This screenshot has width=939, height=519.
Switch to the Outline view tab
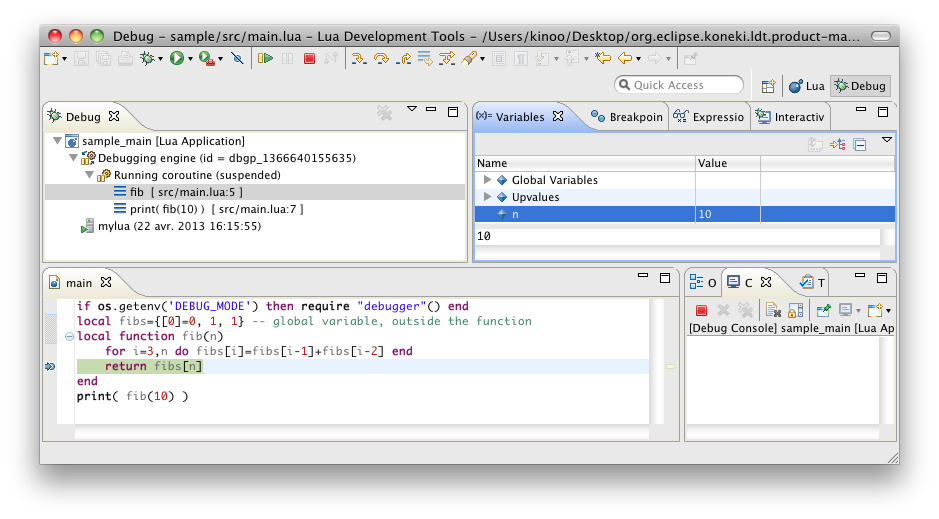pos(703,282)
